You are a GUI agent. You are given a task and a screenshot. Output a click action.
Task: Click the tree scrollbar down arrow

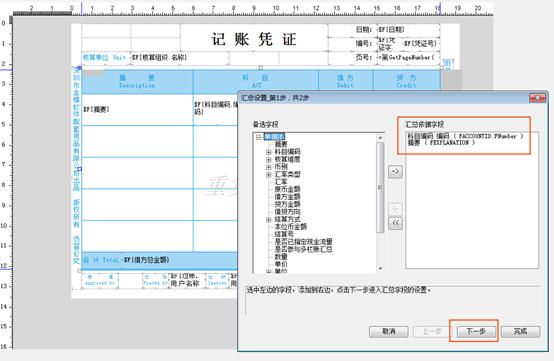tap(380, 269)
